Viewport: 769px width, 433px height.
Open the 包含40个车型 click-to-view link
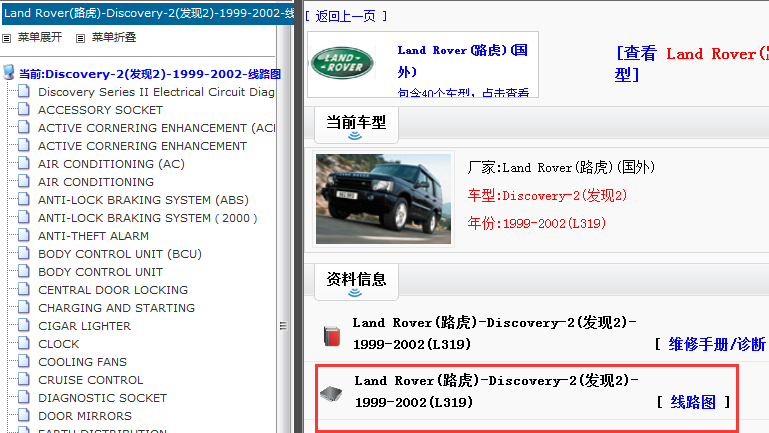(463, 92)
